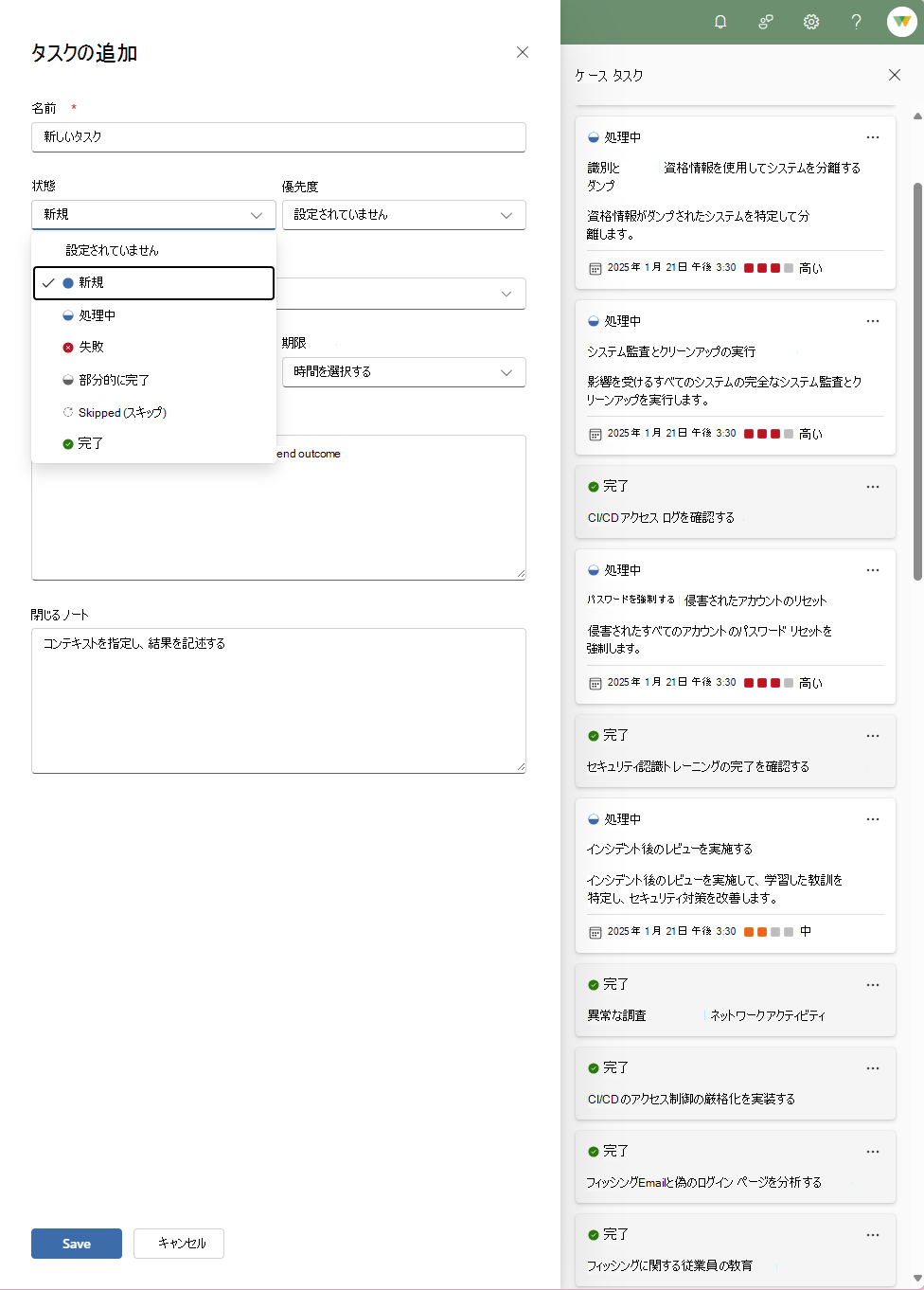Click priority 高い indicator on 識別とダンプ card

[783, 268]
